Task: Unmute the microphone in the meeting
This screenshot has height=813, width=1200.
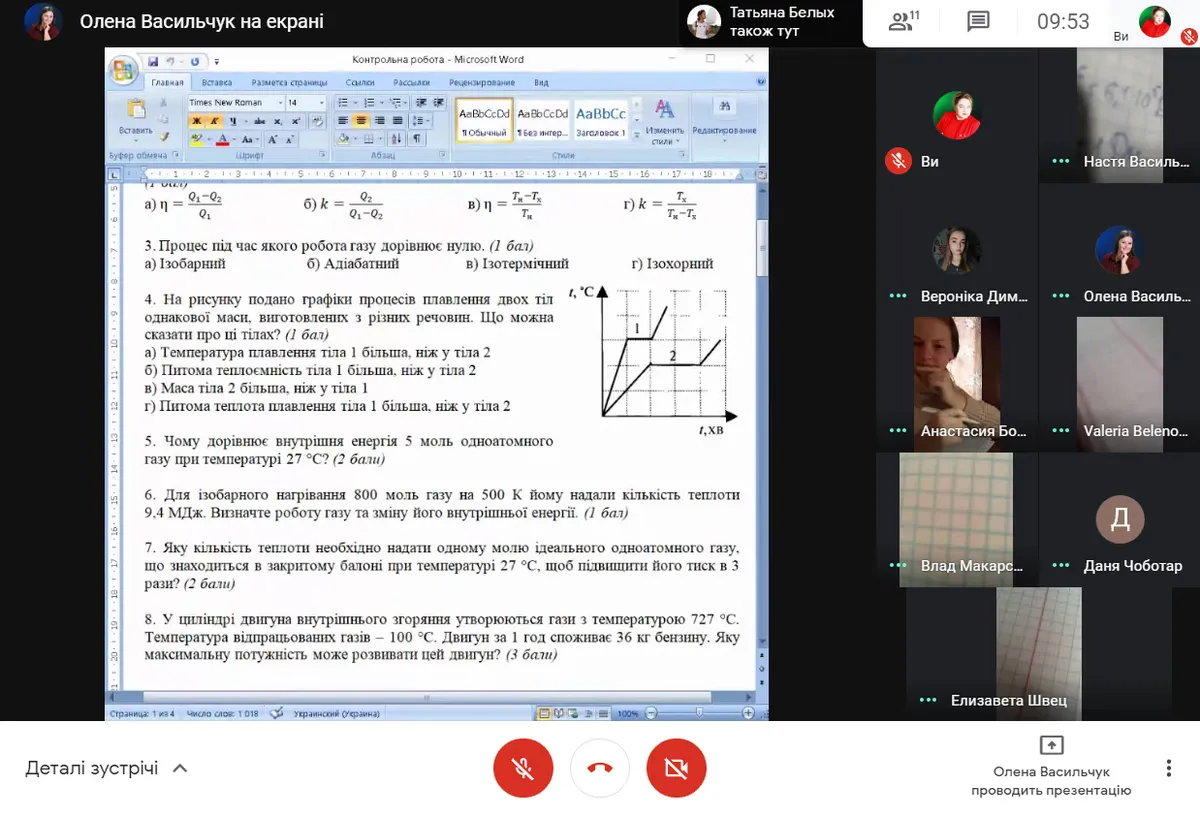Action: pos(522,768)
